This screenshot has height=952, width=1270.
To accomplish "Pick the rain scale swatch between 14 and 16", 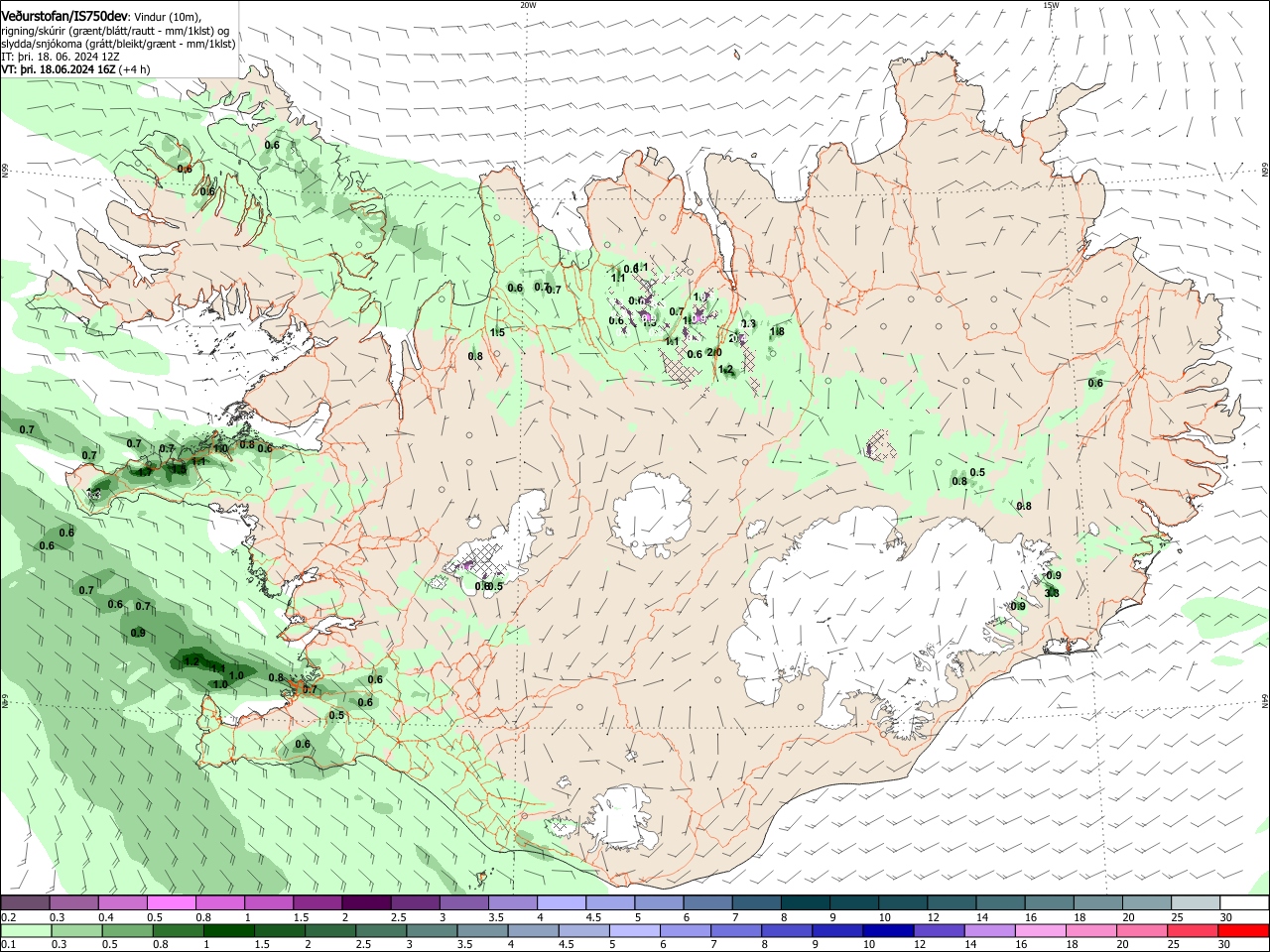I will tap(990, 930).
